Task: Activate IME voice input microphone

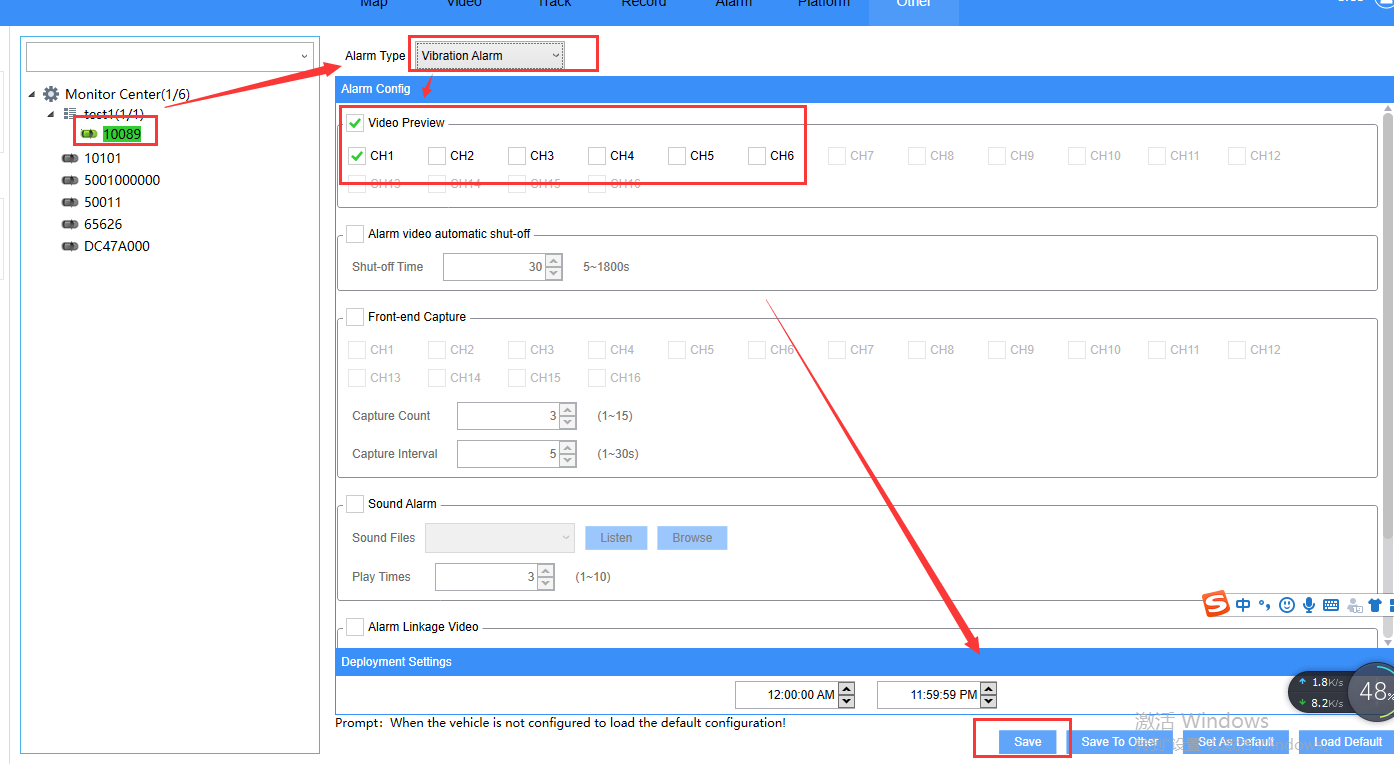Action: 1309,605
